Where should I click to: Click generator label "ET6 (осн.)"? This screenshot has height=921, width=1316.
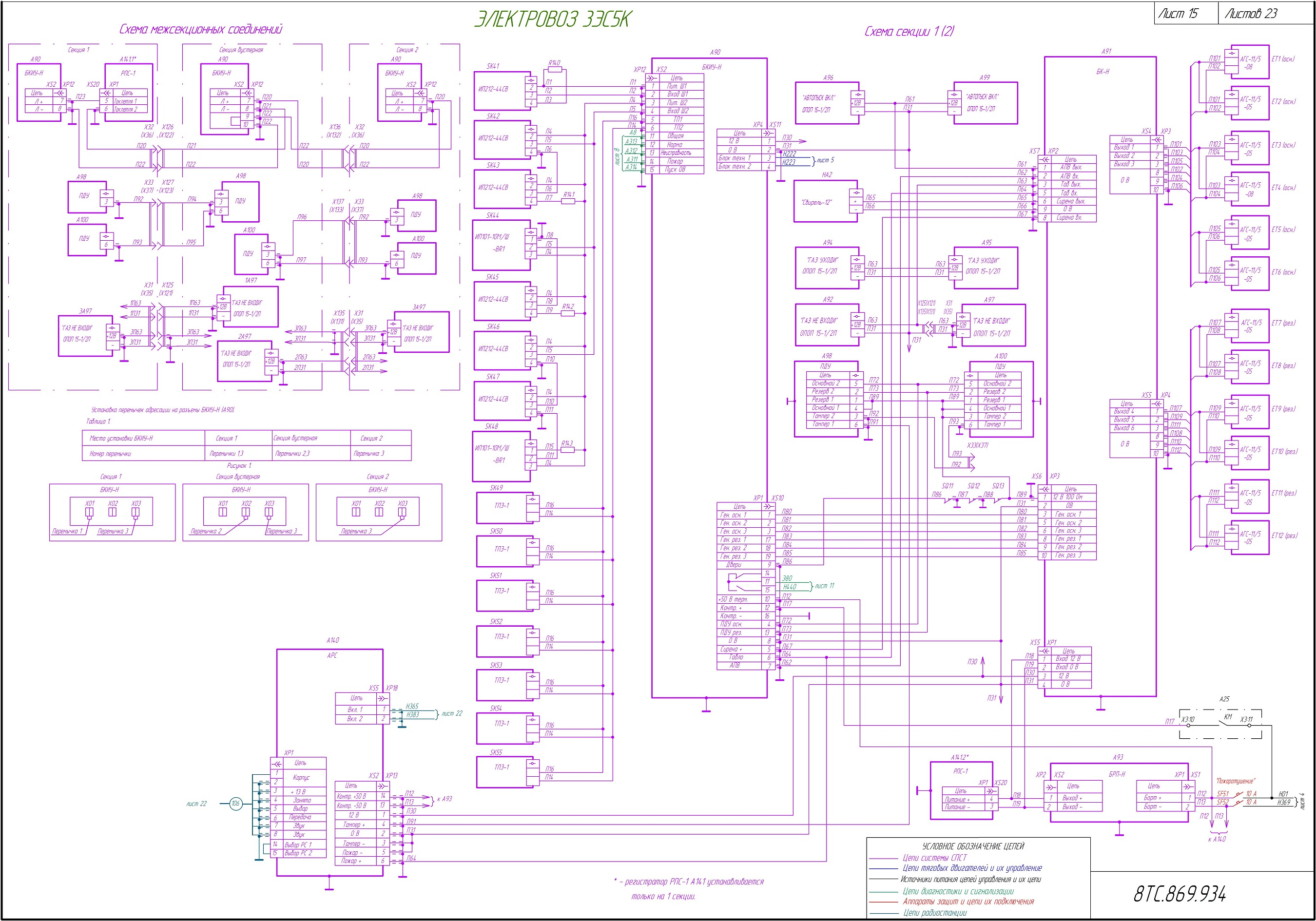pos(1283,271)
